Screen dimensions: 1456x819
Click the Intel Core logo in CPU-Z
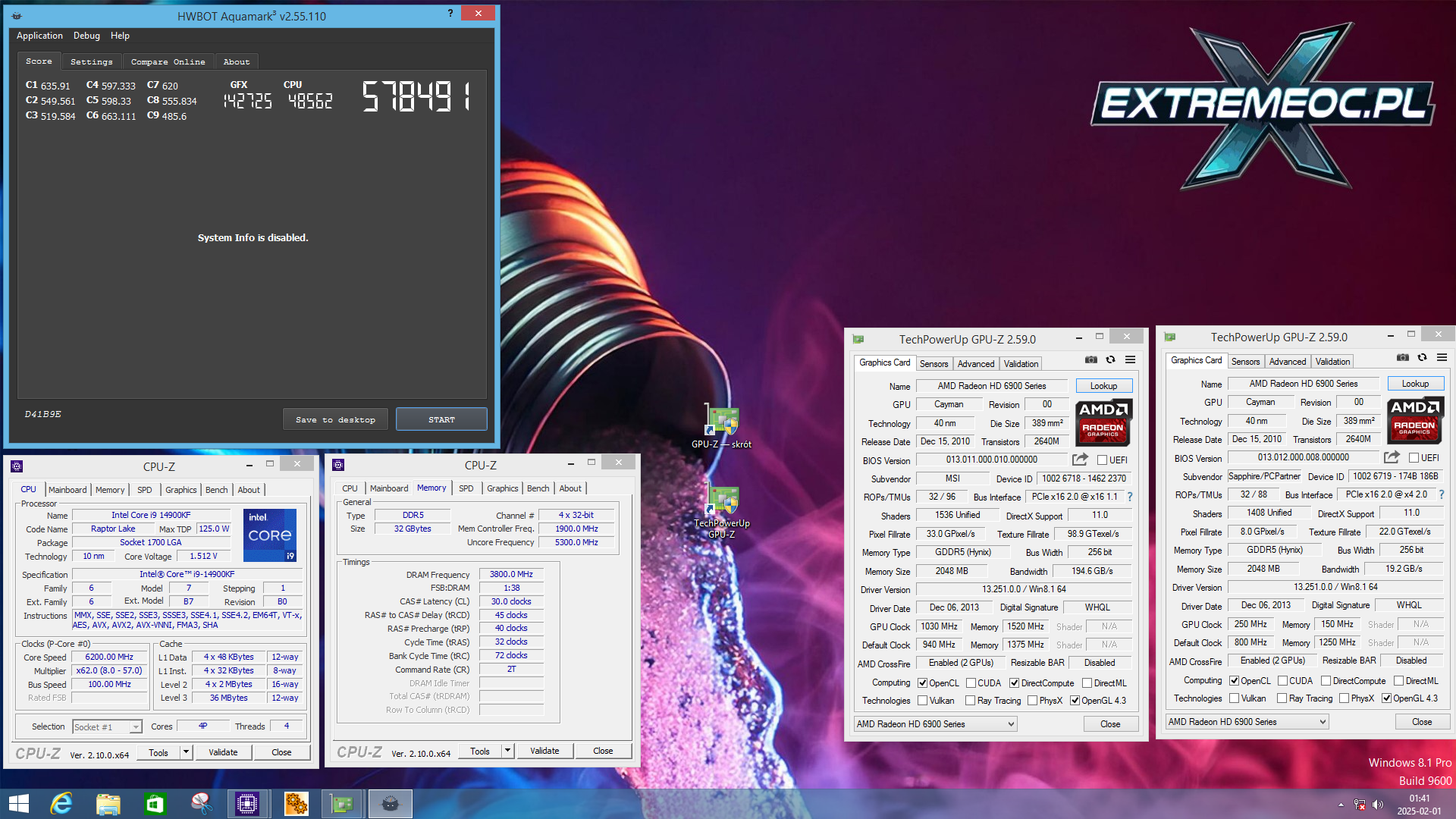click(x=269, y=535)
